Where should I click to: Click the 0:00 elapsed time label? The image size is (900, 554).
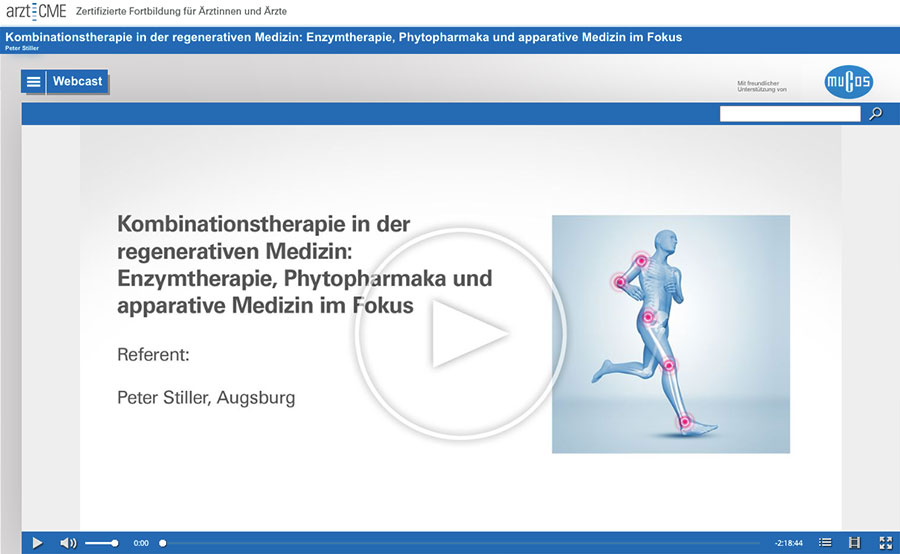(141, 543)
